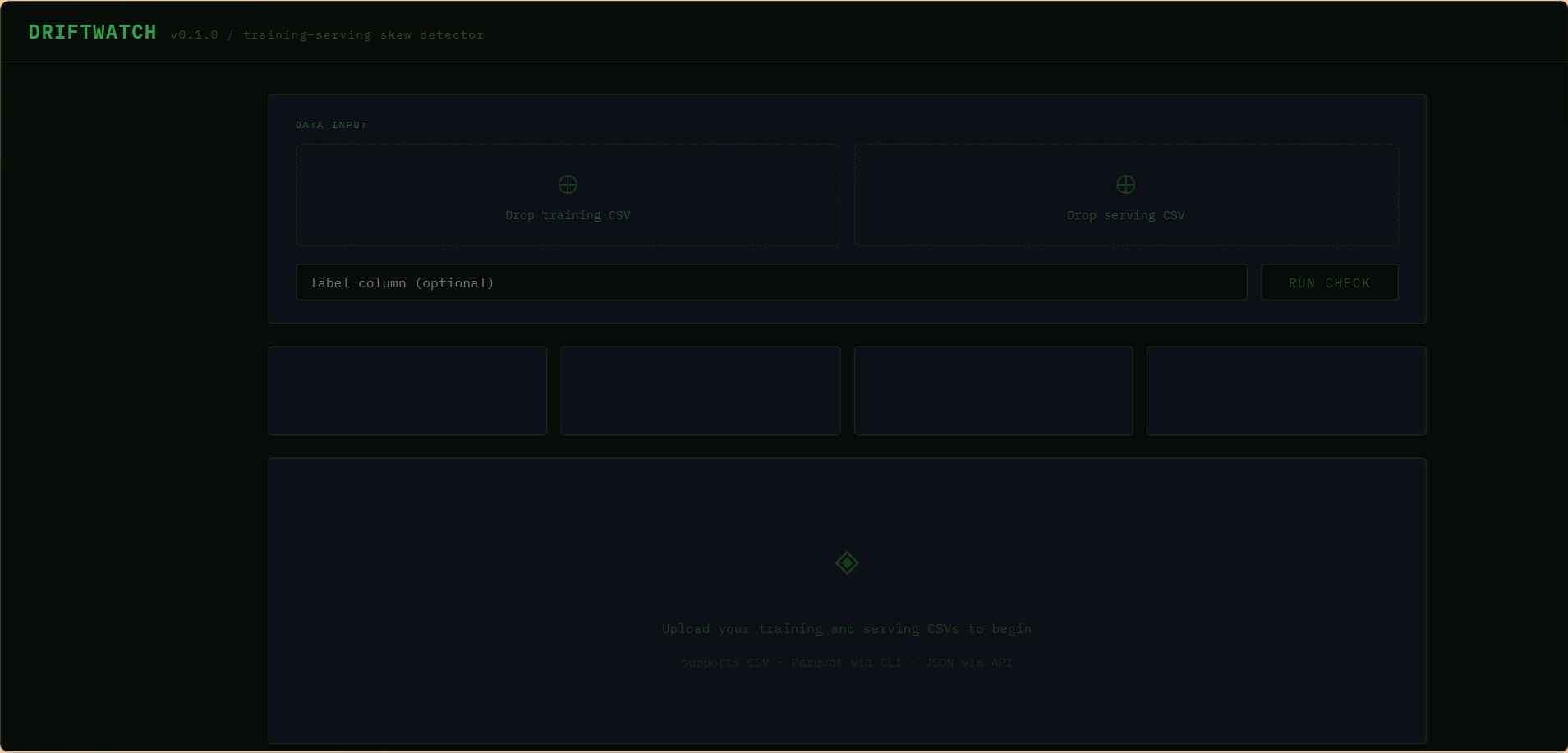Click the crosshair icon in training CSV dropzone
Image resolution: width=1568 pixels, height=753 pixels.
568,184
